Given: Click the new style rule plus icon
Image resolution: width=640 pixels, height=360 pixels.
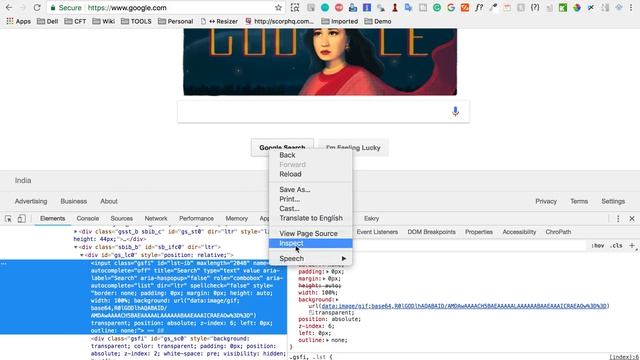Looking at the screenshot, I should (x=632, y=245).
